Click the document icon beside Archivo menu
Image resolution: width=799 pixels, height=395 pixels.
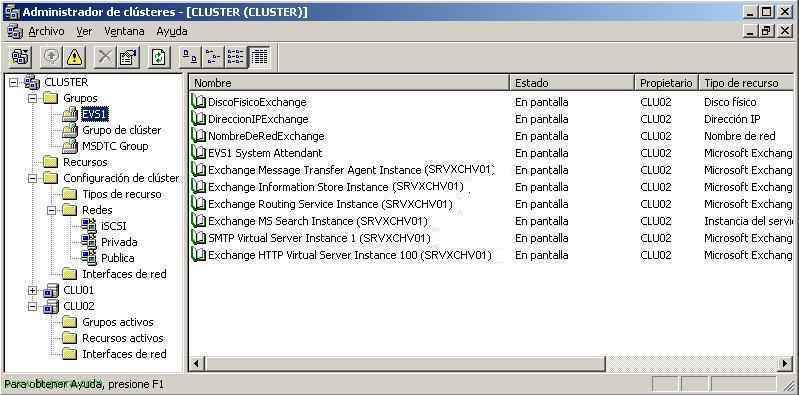(x=15, y=32)
